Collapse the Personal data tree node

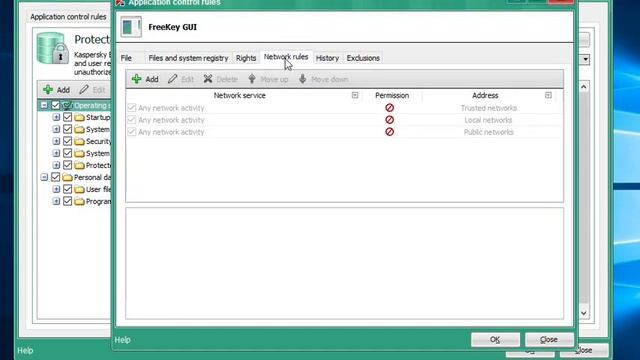pyautogui.click(x=44, y=177)
